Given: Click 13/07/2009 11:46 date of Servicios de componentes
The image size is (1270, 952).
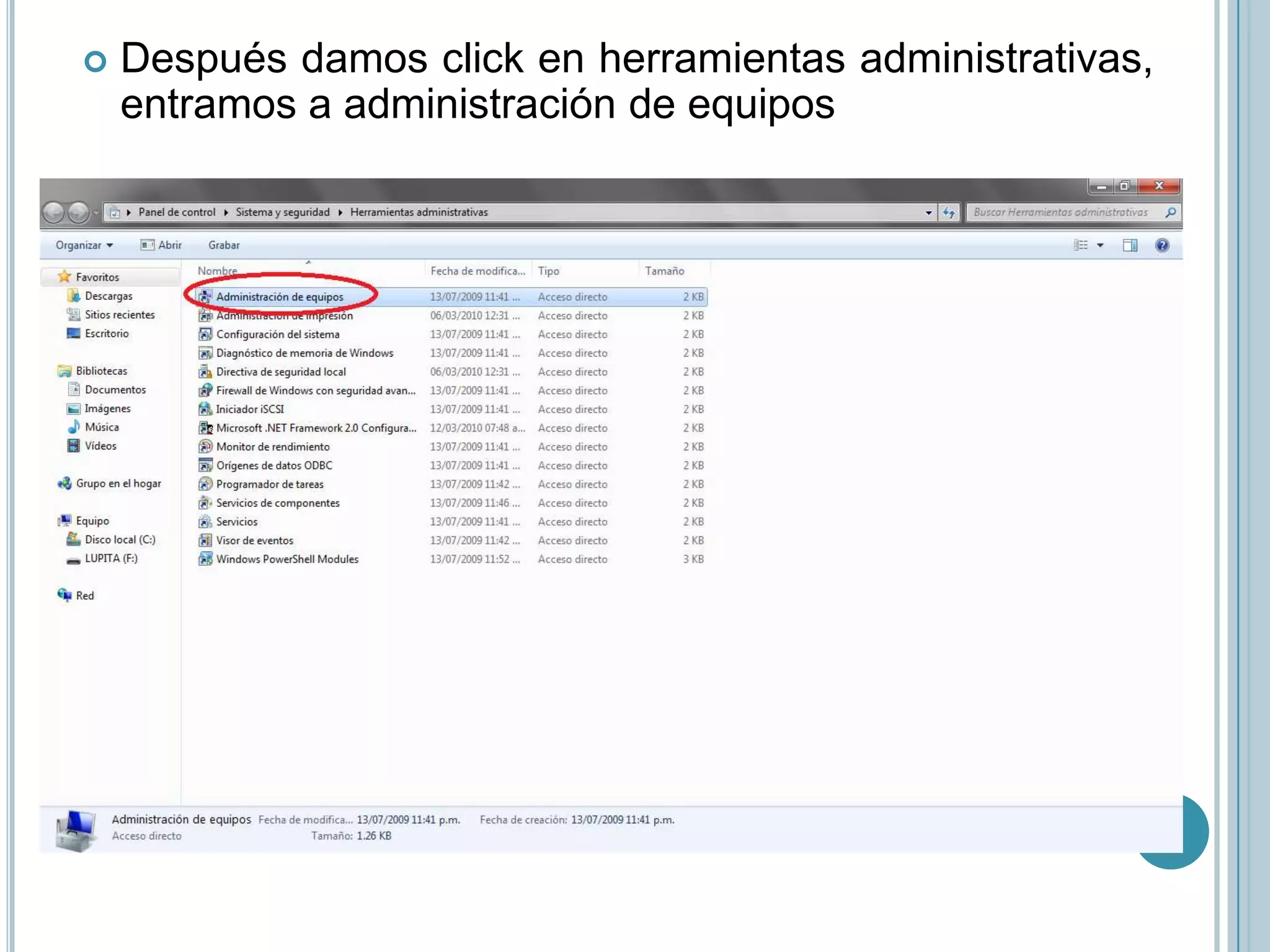Looking at the screenshot, I should click(x=475, y=503).
